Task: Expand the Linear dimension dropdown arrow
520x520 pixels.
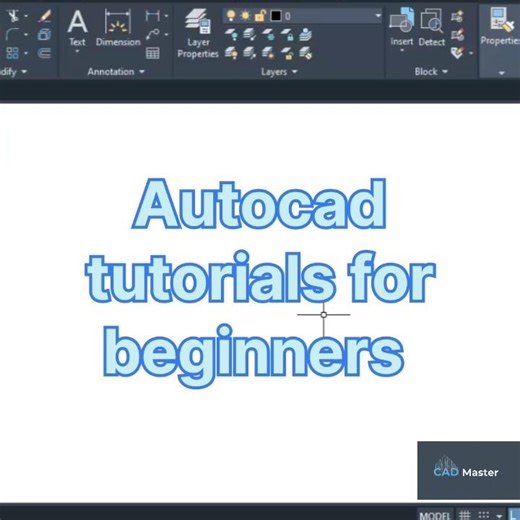Action: tap(166, 16)
